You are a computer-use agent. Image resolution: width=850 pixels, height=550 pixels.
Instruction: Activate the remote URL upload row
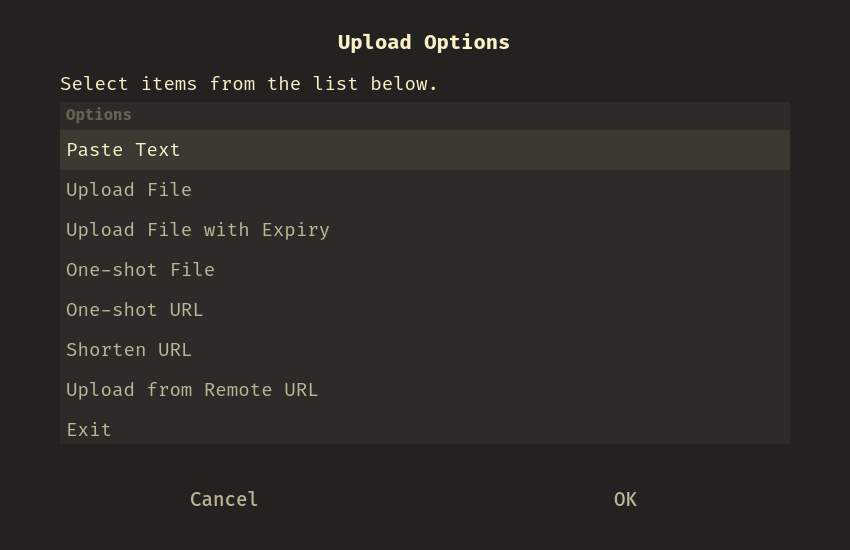tap(424, 391)
